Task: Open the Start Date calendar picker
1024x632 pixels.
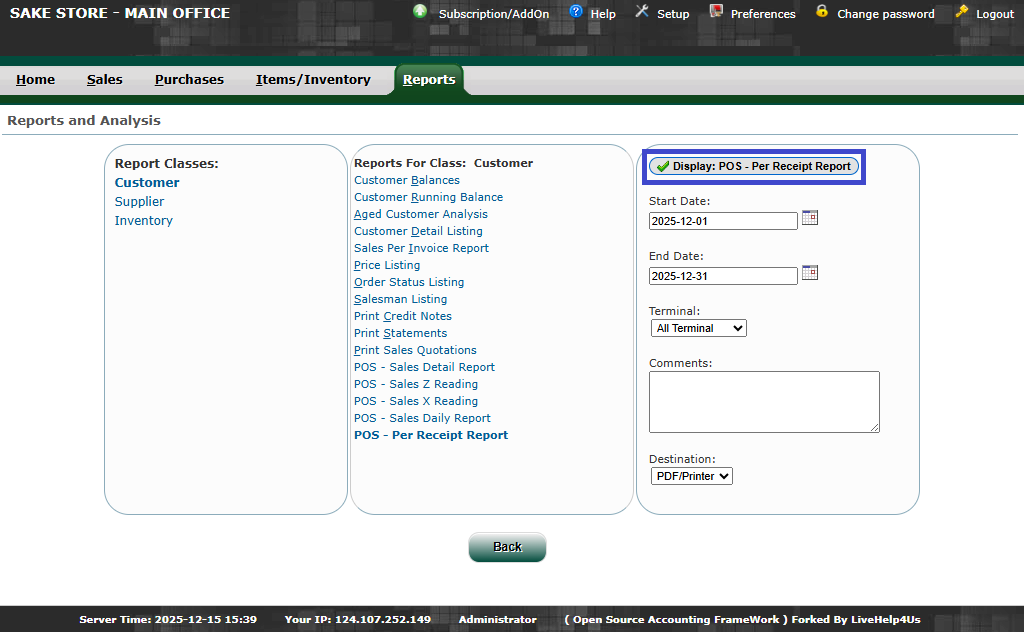Action: point(810,218)
